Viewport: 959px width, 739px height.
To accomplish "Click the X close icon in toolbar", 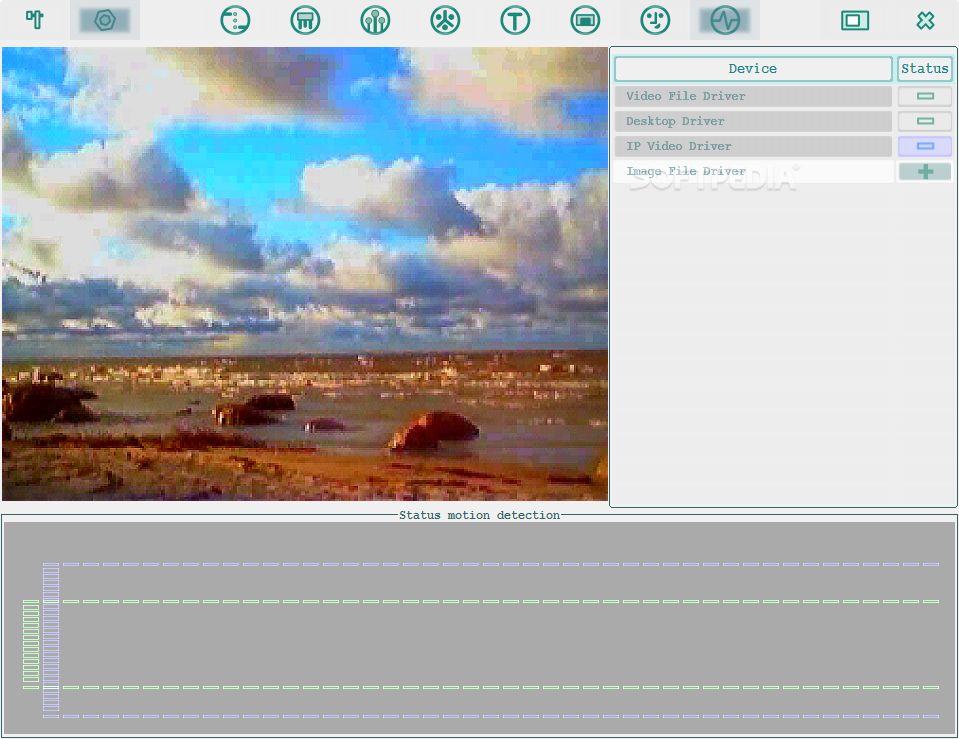I will [925, 20].
